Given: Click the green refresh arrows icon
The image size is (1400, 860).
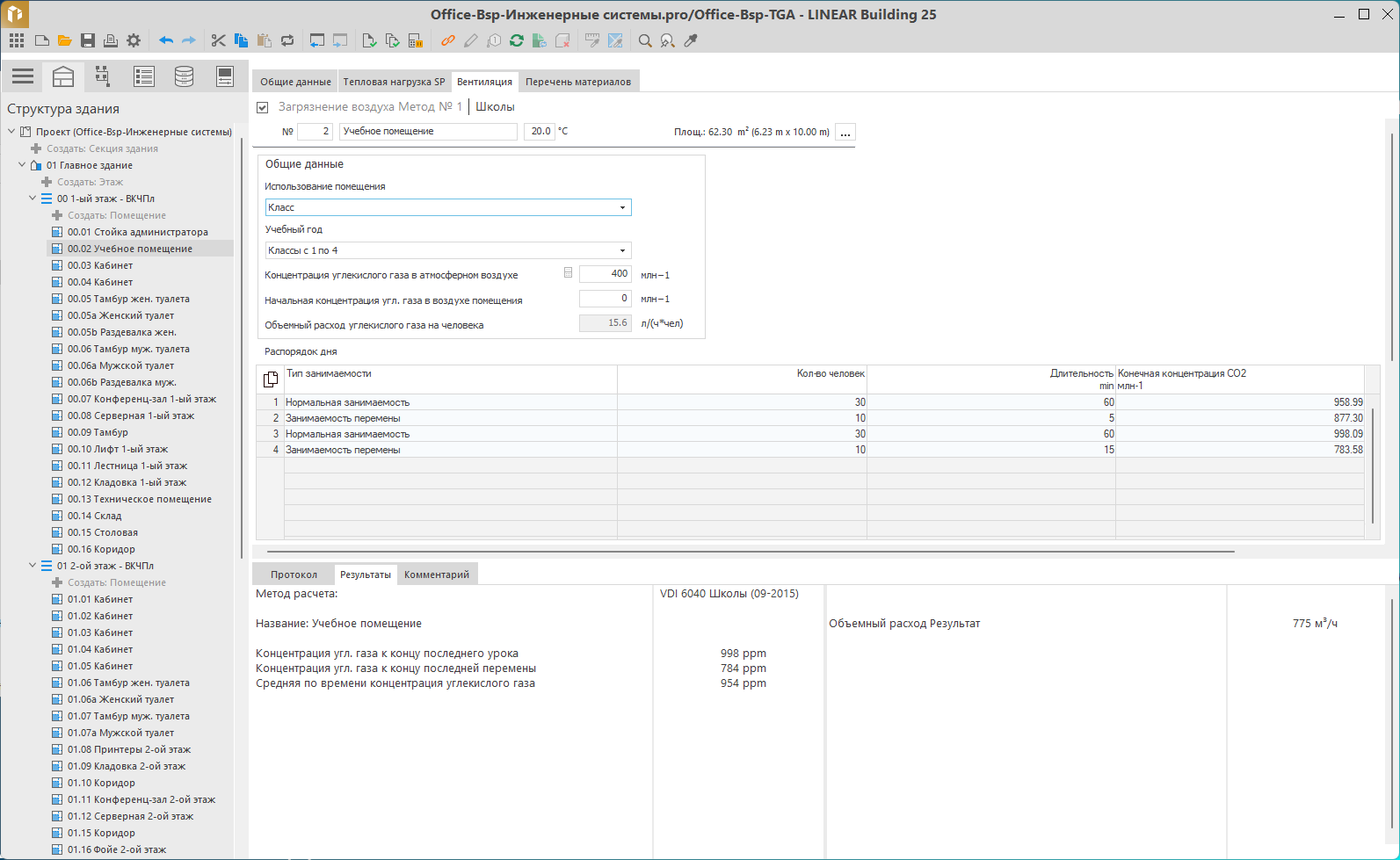Looking at the screenshot, I should pos(517,40).
